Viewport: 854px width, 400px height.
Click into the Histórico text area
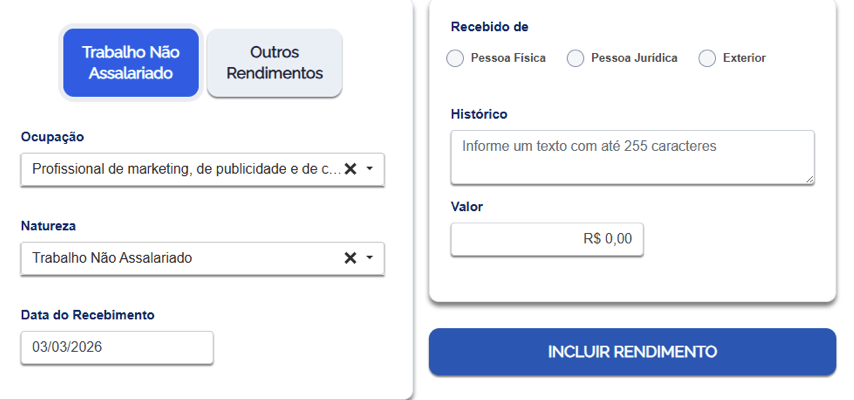click(632, 156)
